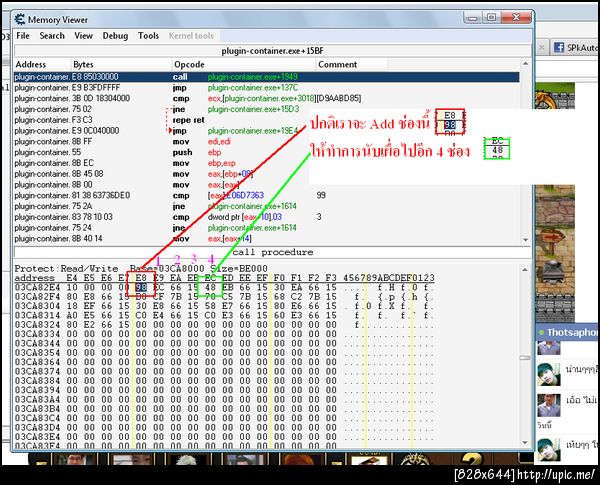
Task: Select the highlighted 98 byte at 03CA82E4
Action: coord(141,287)
